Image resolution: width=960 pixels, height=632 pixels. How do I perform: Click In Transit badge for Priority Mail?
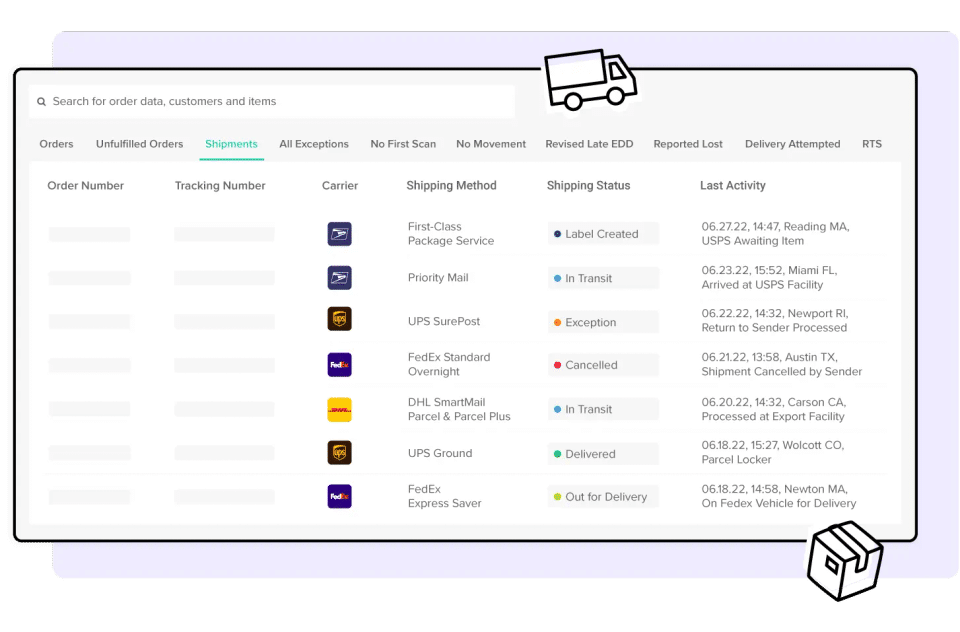603,278
